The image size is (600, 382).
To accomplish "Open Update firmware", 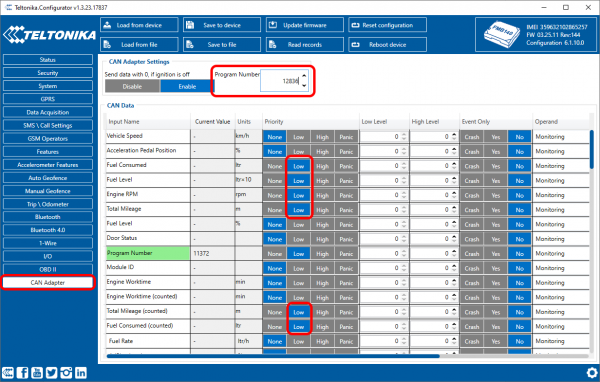I will [305, 25].
